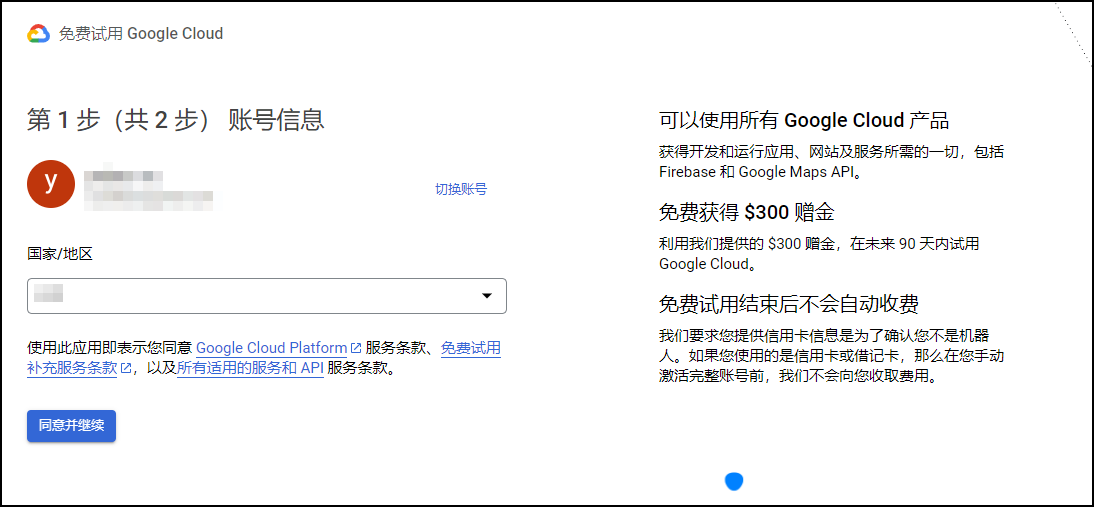Click the Google Cloud logo icon
Screen dimensions: 1094x507
[38, 33]
